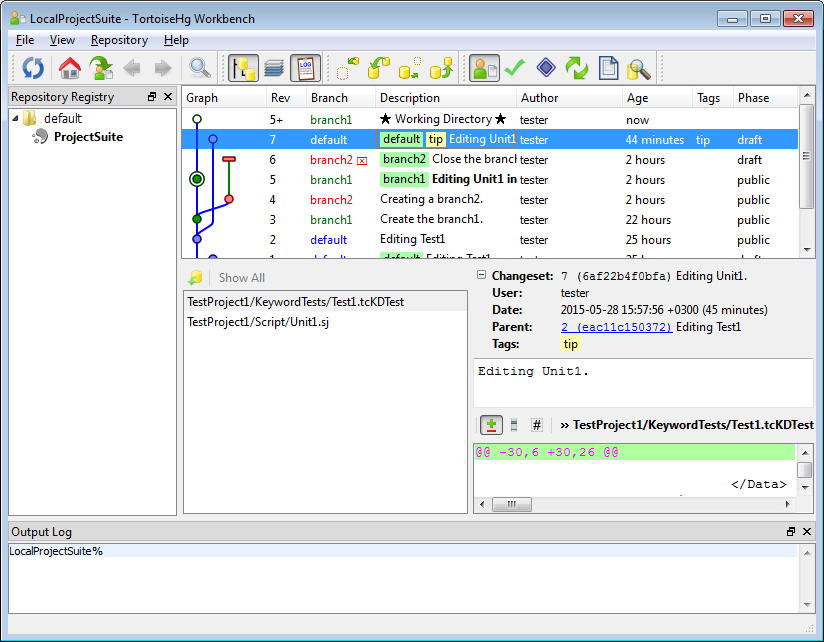Switch to the Revision Details view icon
This screenshot has width=824, height=642.
[484, 68]
